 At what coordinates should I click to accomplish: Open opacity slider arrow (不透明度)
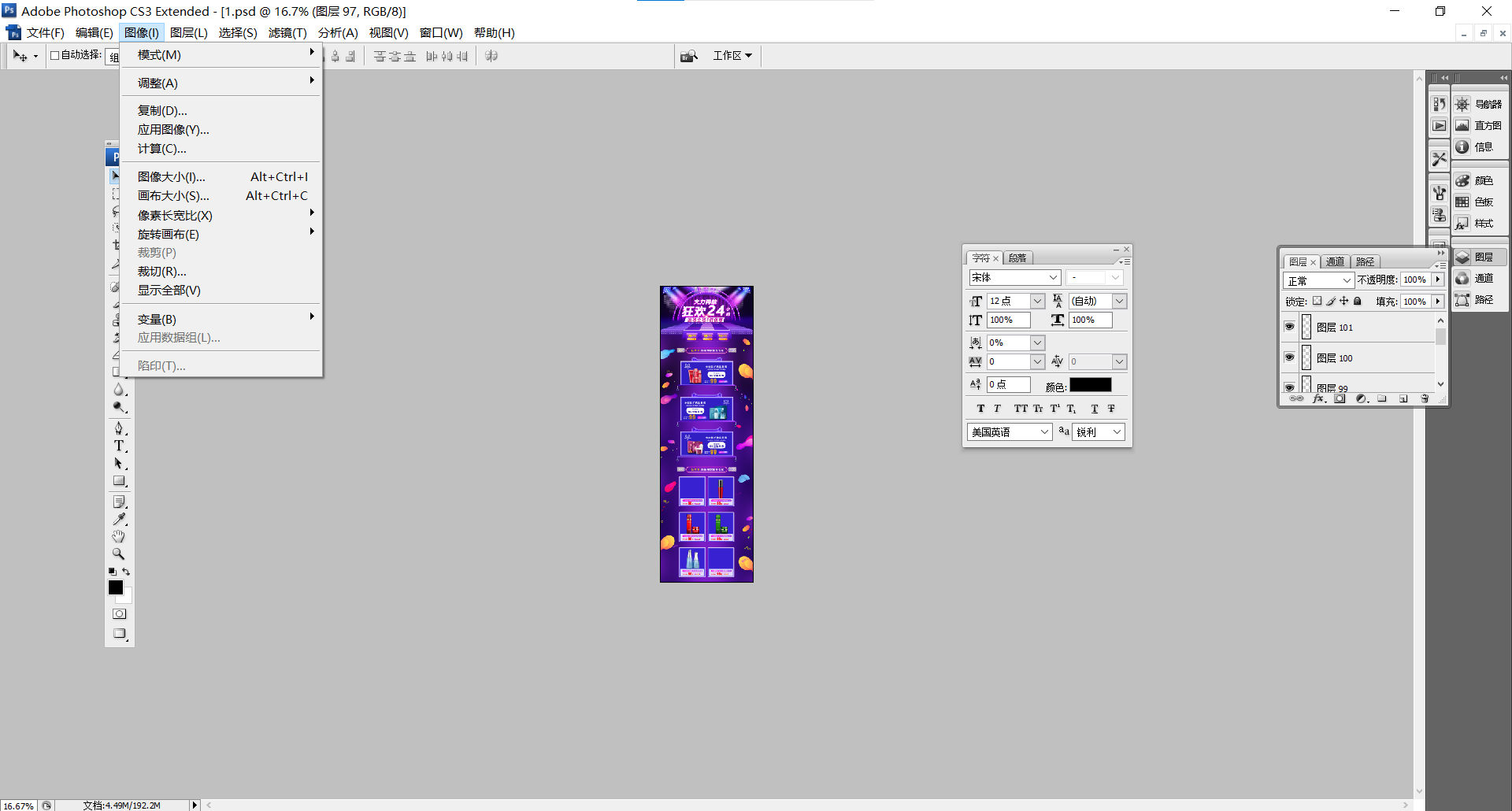(x=1438, y=280)
